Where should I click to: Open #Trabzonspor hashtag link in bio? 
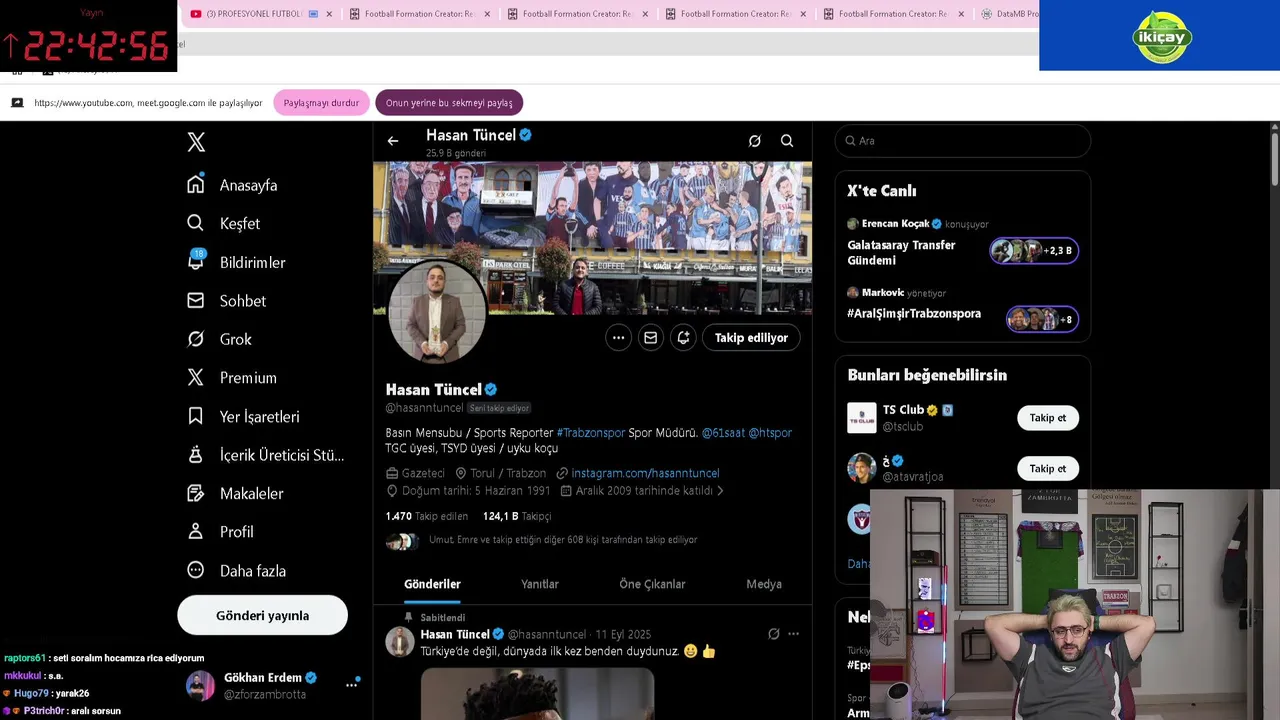pyautogui.click(x=590, y=433)
